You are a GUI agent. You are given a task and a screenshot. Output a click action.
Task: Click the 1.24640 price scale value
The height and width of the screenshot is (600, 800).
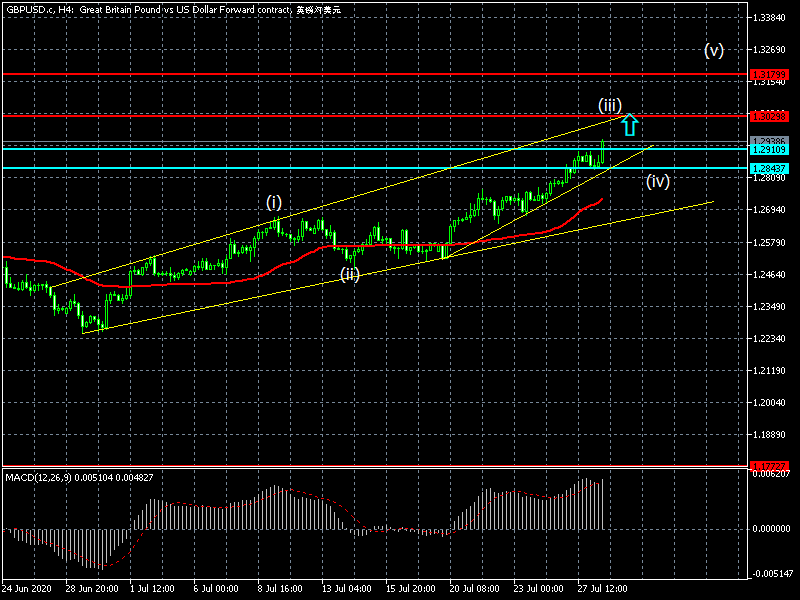(x=769, y=274)
